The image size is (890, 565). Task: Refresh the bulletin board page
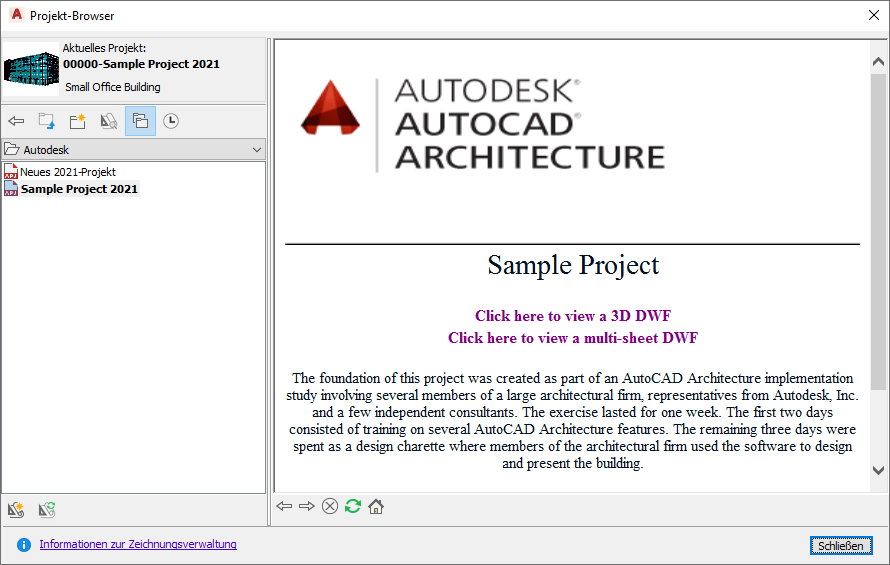pos(353,506)
